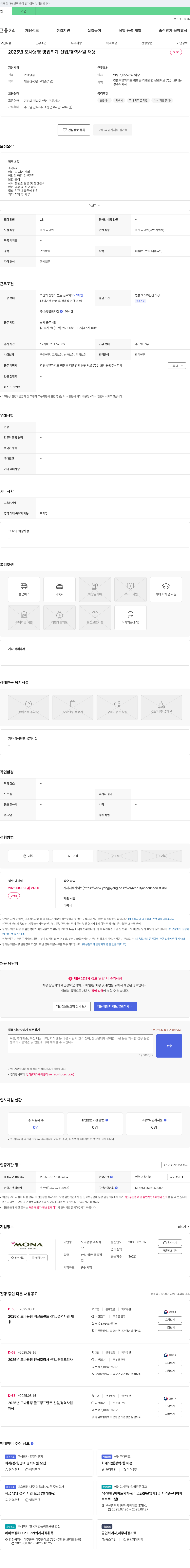Switch to the 근무조건 section tab
This screenshot has width=190, height=1568.
(41, 43)
